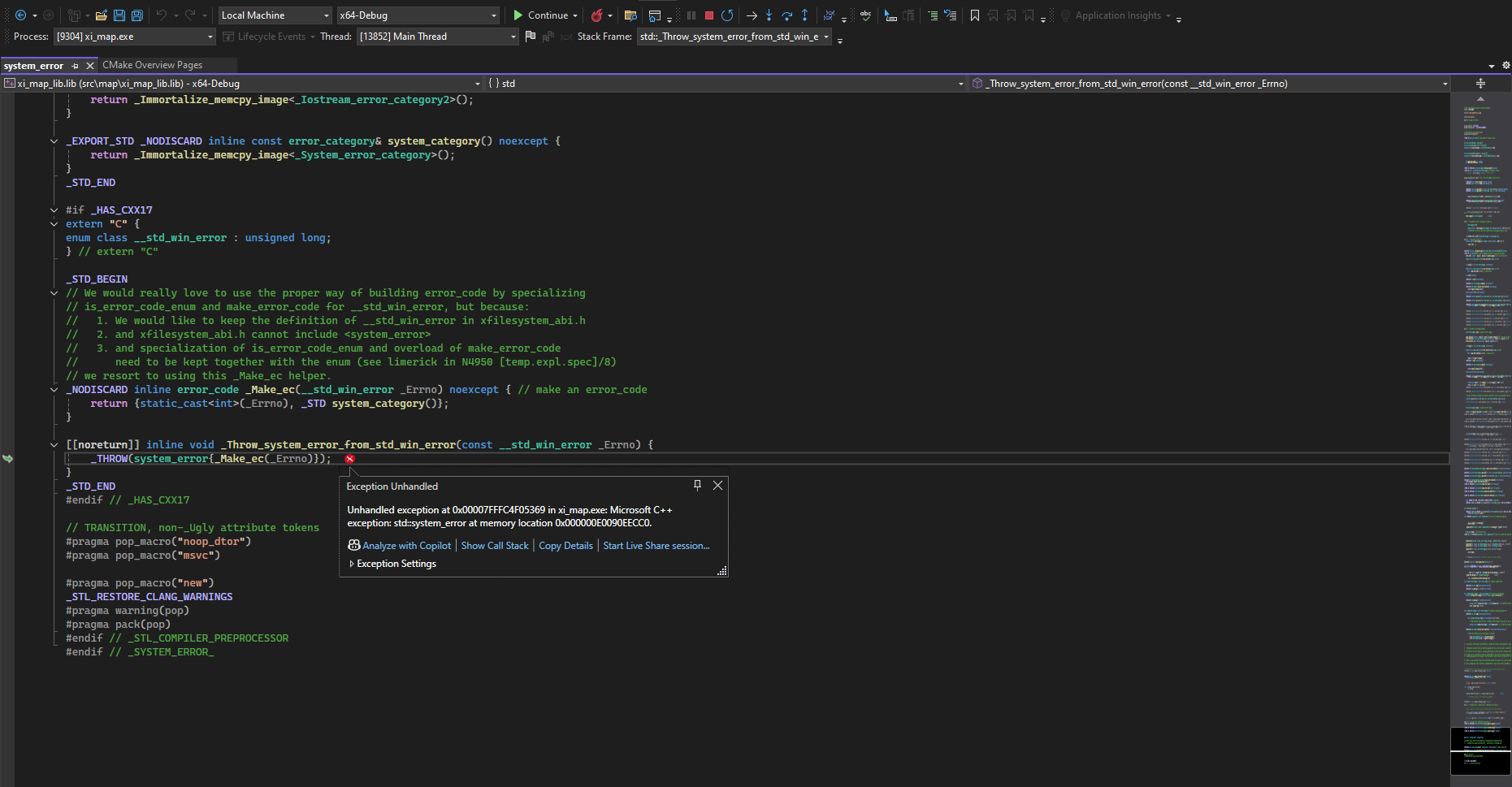This screenshot has height=787, width=1512.
Task: Click the Restart debugging icon
Action: click(x=727, y=15)
